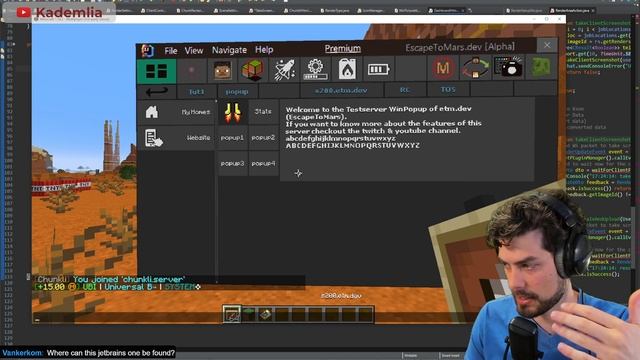The width and height of the screenshot is (640, 360).
Task: Open the MyHomes sidebar entry
Action: 176,112
